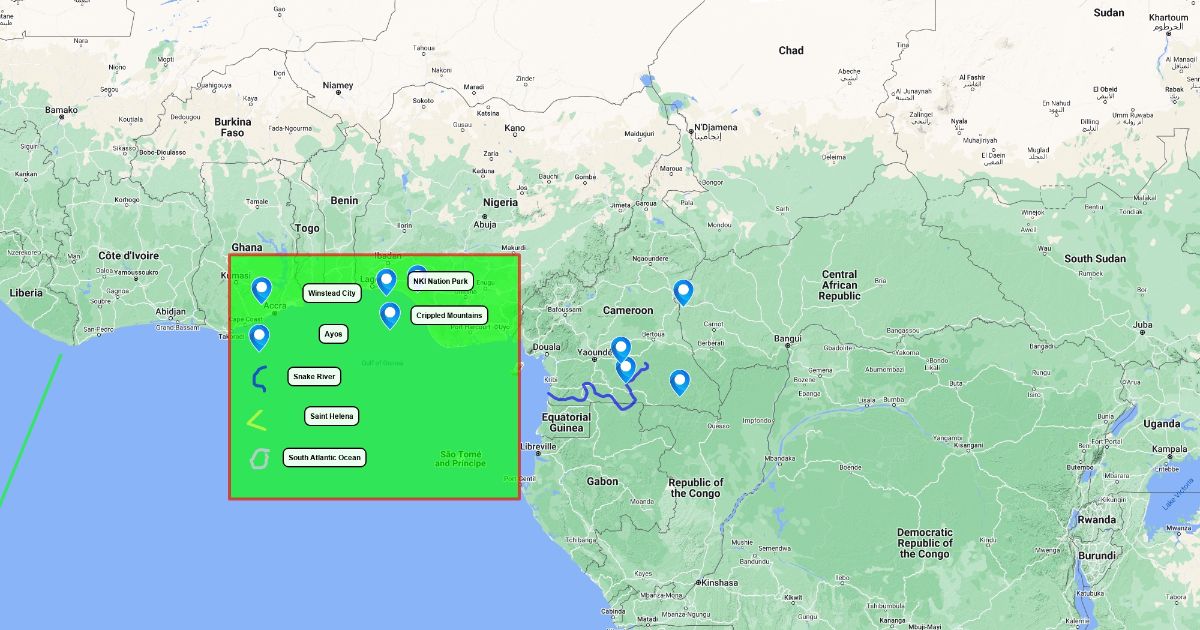Select lower of two overlapping pins near Yaoundé
The height and width of the screenshot is (630, 1200).
coord(626,370)
